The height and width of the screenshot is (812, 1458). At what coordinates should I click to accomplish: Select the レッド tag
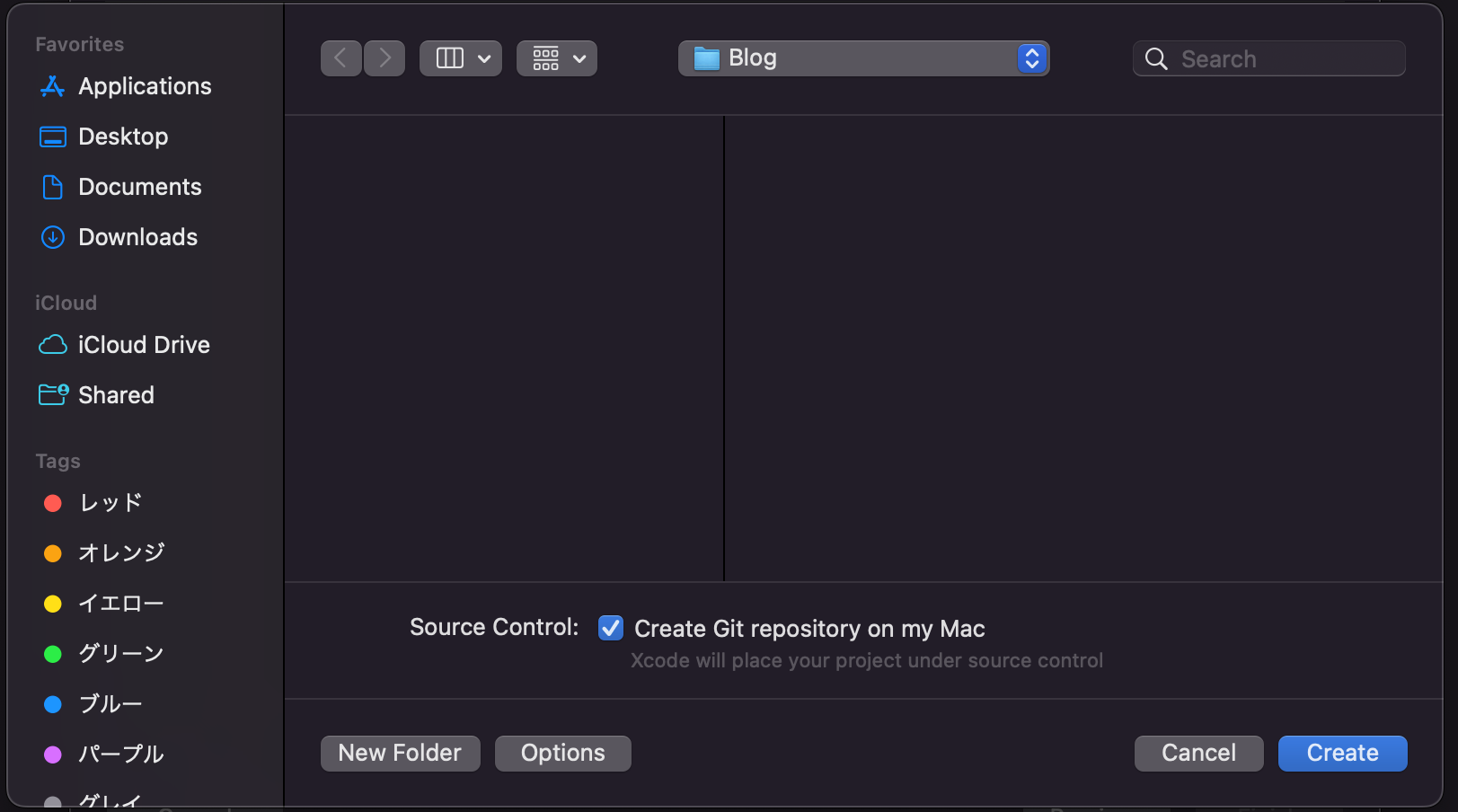click(x=108, y=503)
